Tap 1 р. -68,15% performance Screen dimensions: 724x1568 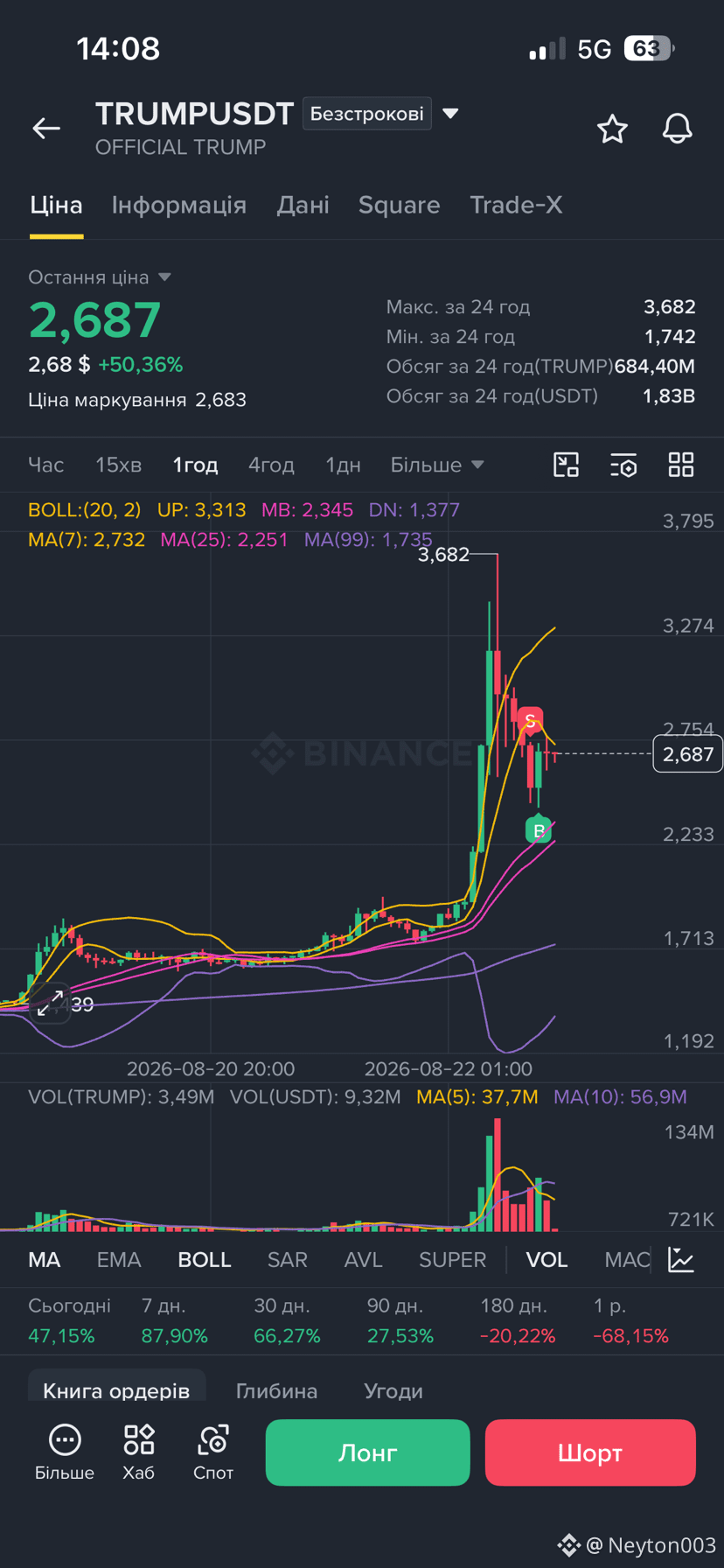click(x=630, y=1321)
